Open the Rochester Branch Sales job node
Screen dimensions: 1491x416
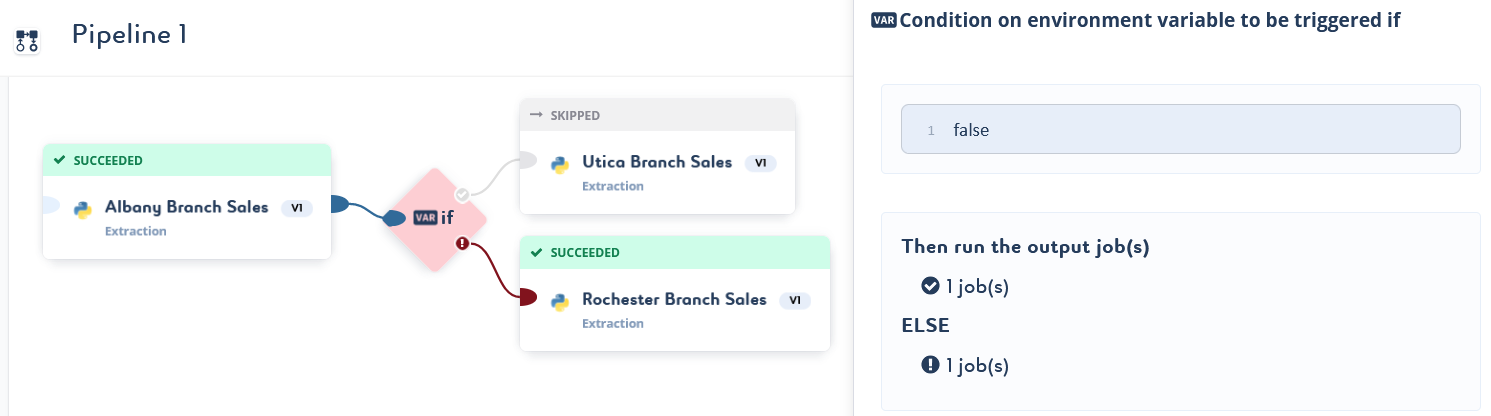[675, 294]
